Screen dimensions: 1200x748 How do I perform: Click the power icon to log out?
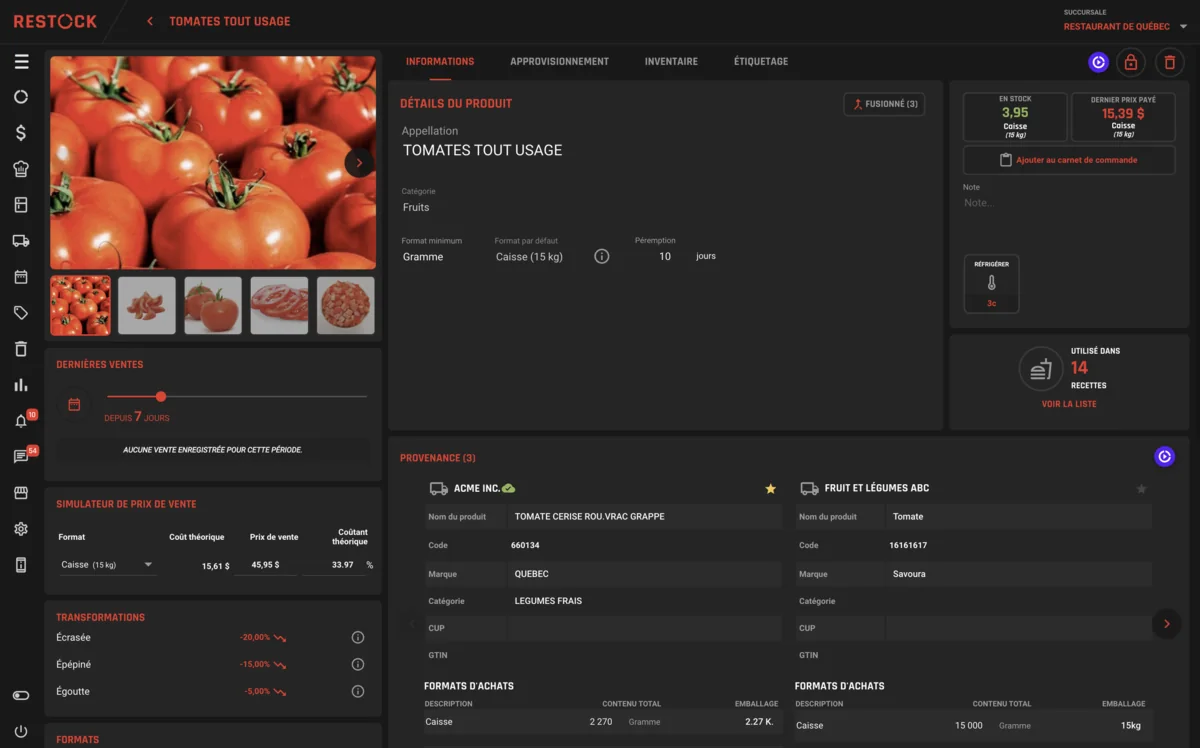point(21,731)
